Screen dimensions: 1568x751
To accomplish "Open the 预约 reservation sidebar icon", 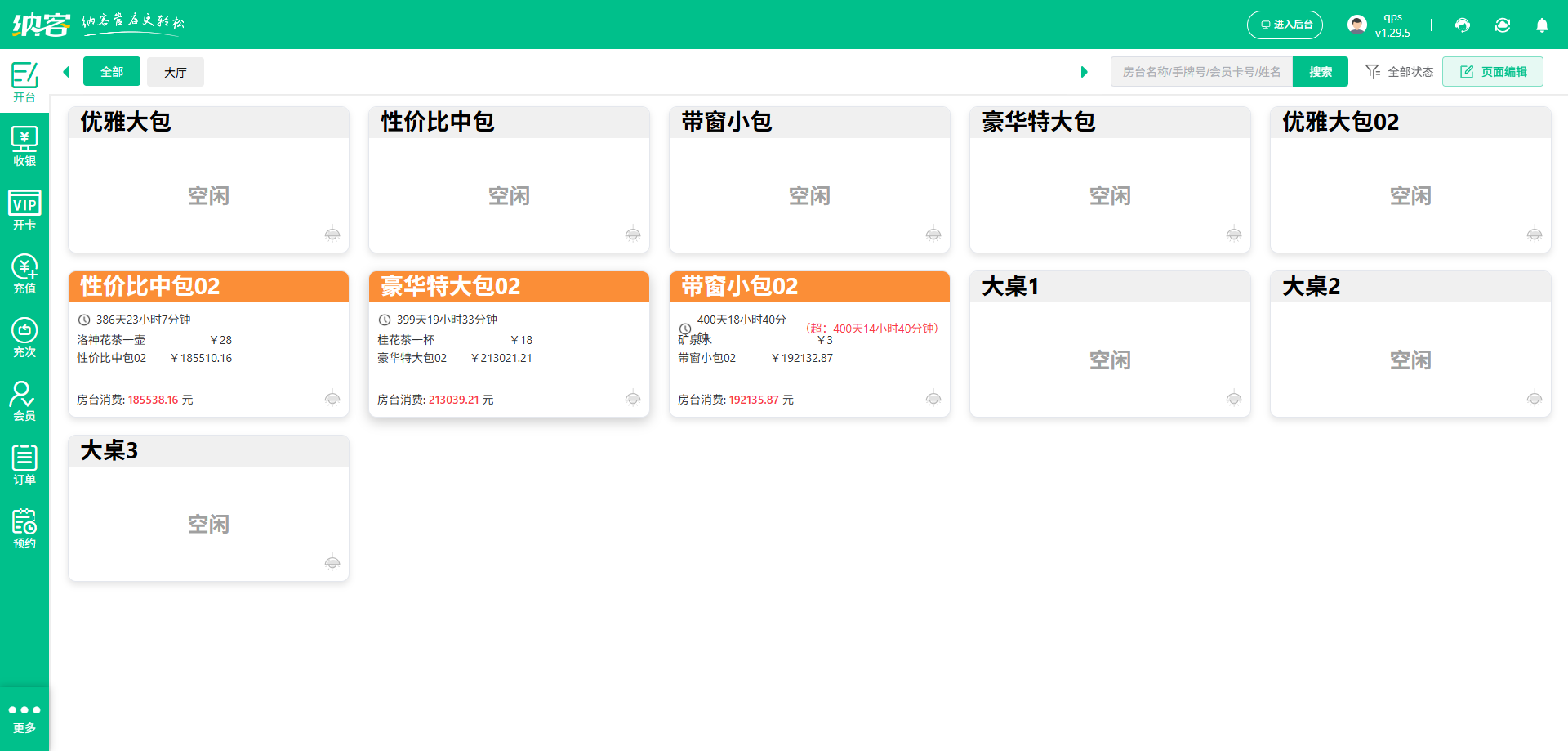I will (24, 529).
